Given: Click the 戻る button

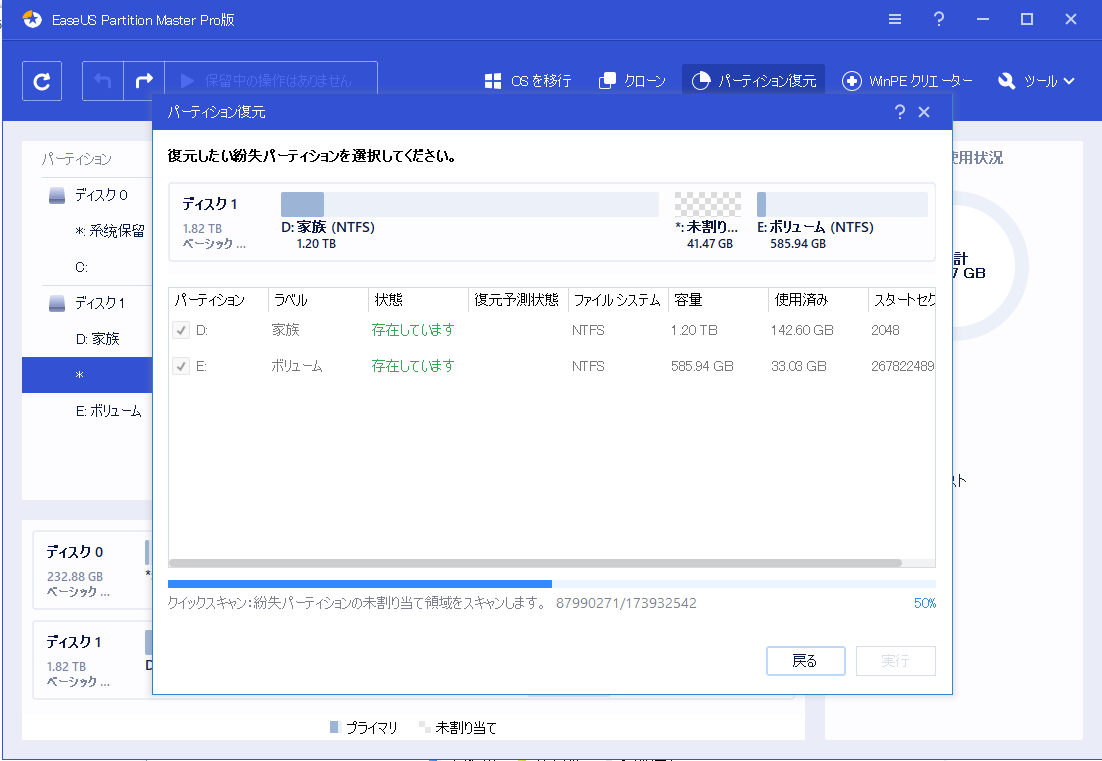Looking at the screenshot, I should click(x=805, y=661).
